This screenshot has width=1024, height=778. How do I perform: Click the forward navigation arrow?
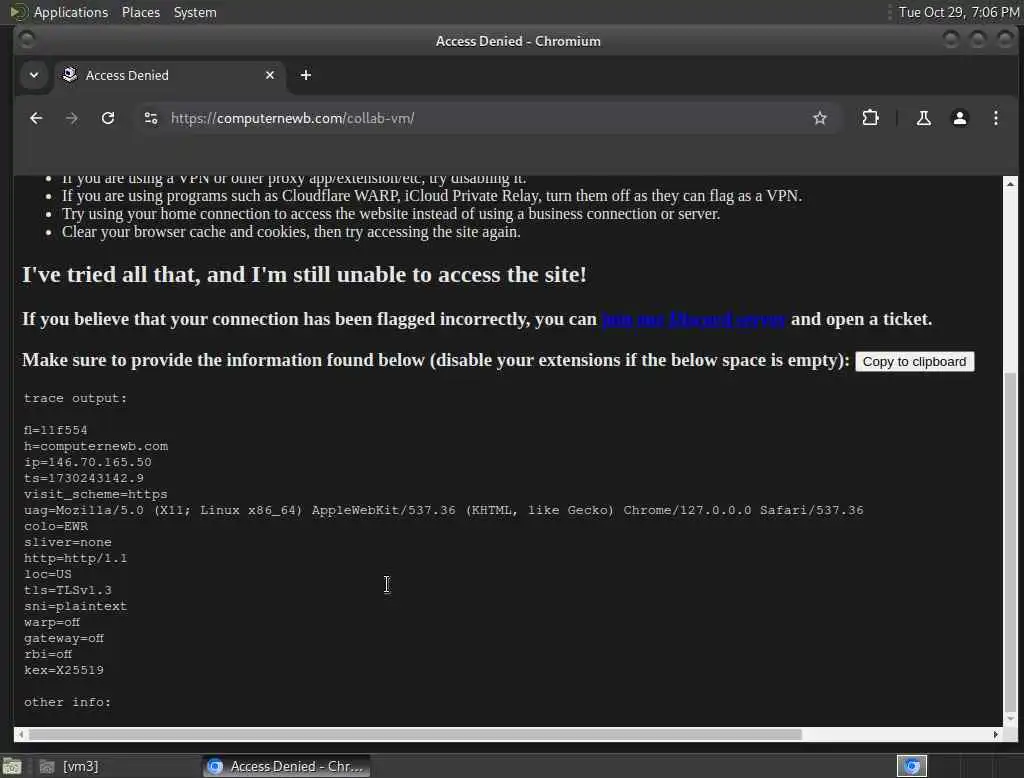coord(72,118)
